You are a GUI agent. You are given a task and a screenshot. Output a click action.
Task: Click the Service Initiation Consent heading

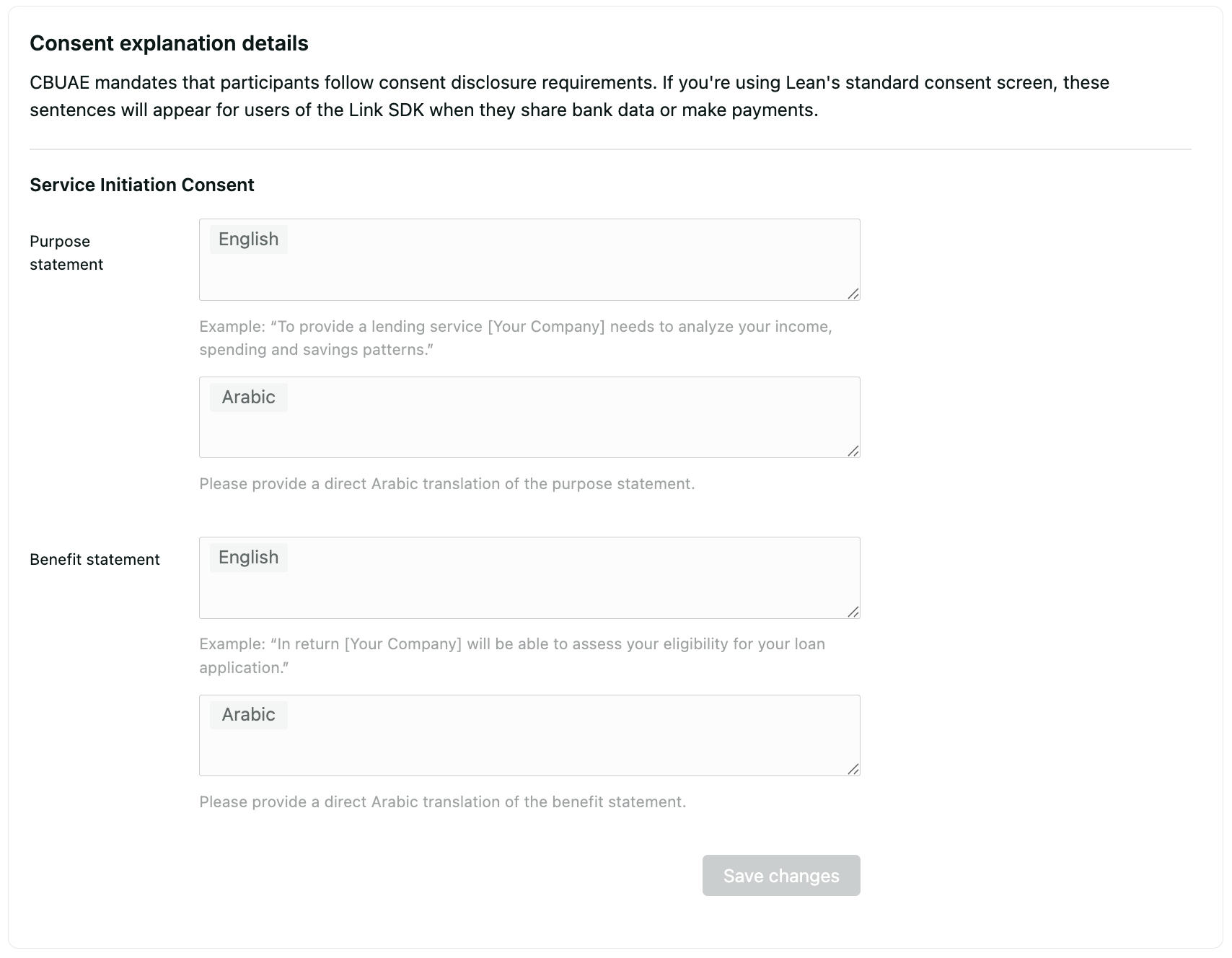[x=141, y=185]
